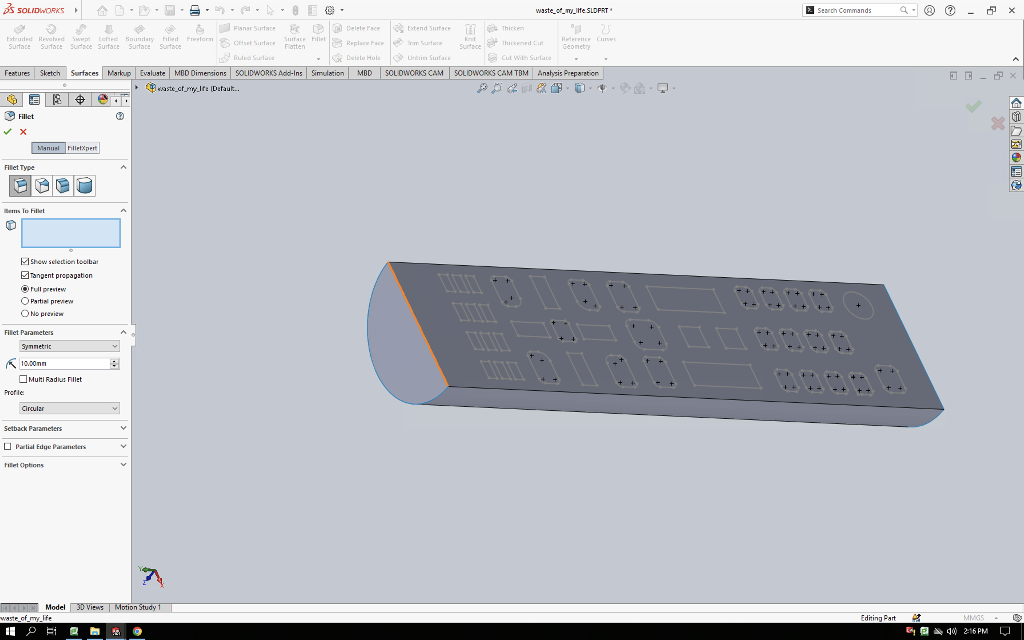Cancel fillet with red X in panel

pyautogui.click(x=24, y=132)
